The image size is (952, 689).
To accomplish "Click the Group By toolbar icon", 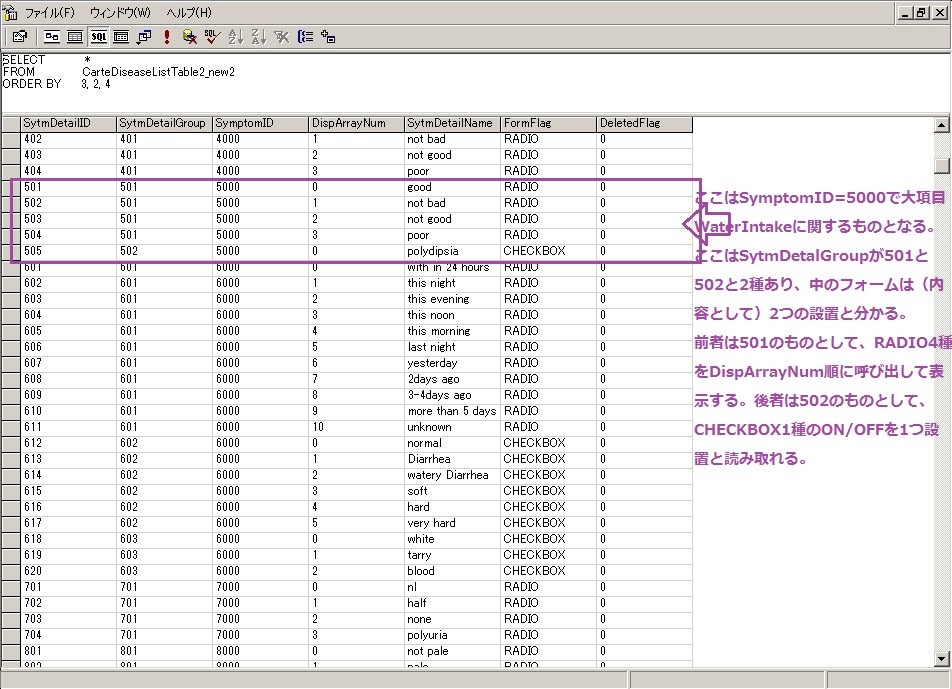I will click(306, 37).
